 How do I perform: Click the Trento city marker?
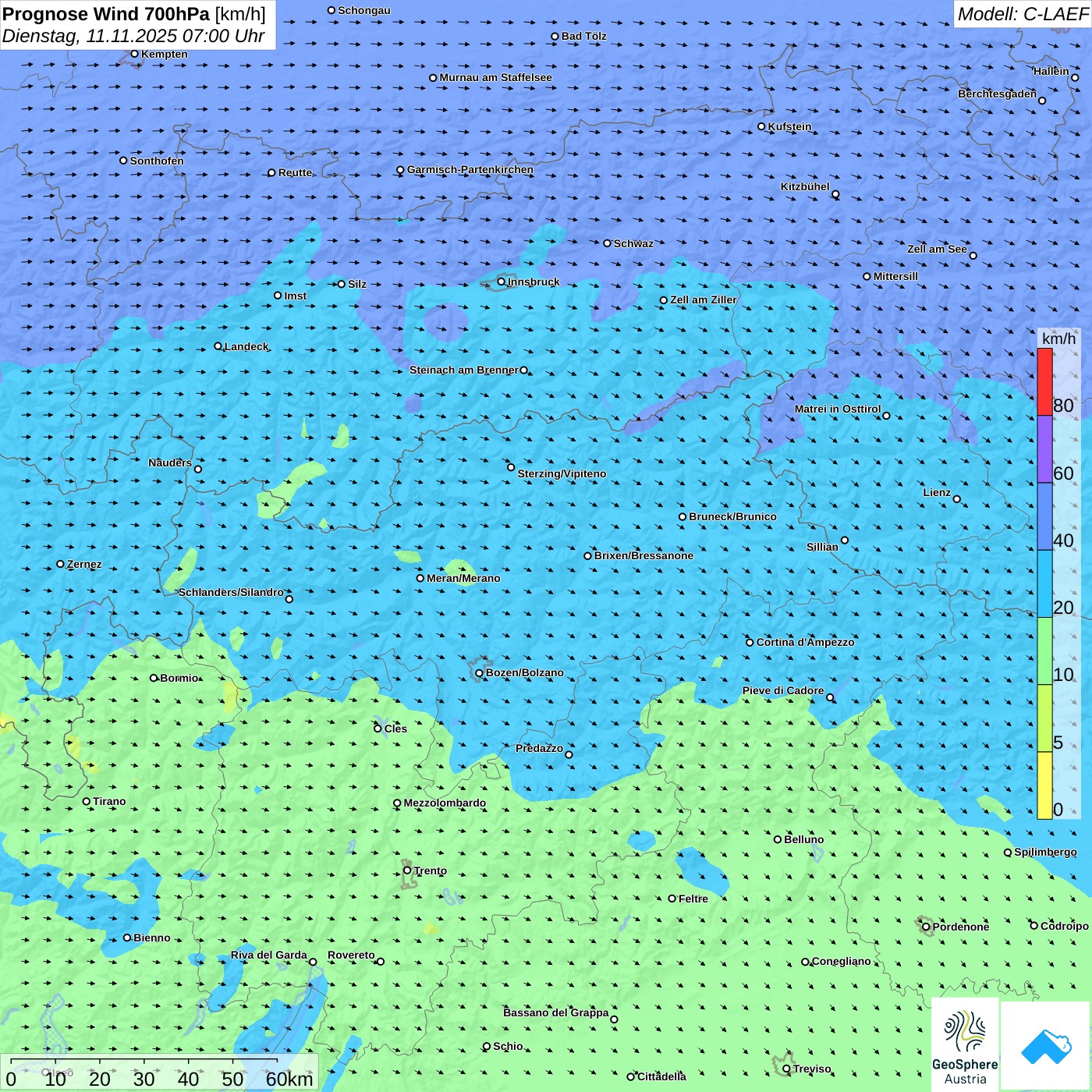point(407,870)
